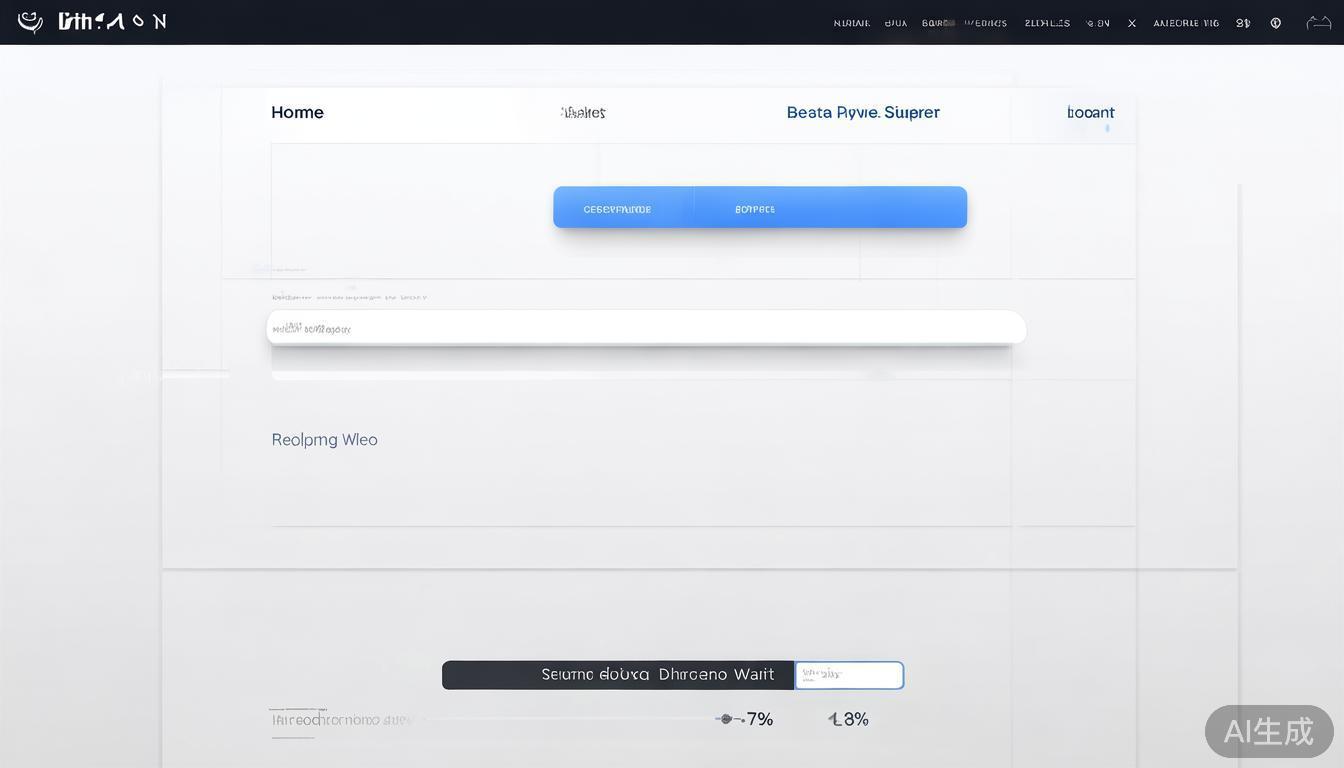
Task: Click the app name text beside the logo
Action: [x=112, y=22]
